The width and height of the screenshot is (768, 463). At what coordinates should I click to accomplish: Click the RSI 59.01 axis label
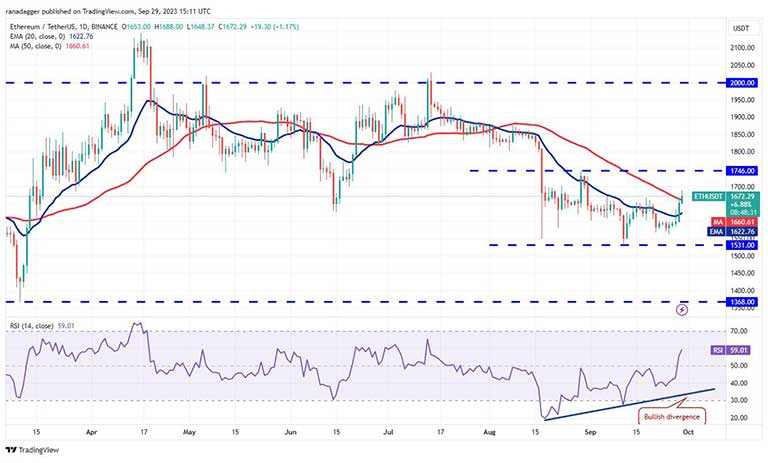730,350
